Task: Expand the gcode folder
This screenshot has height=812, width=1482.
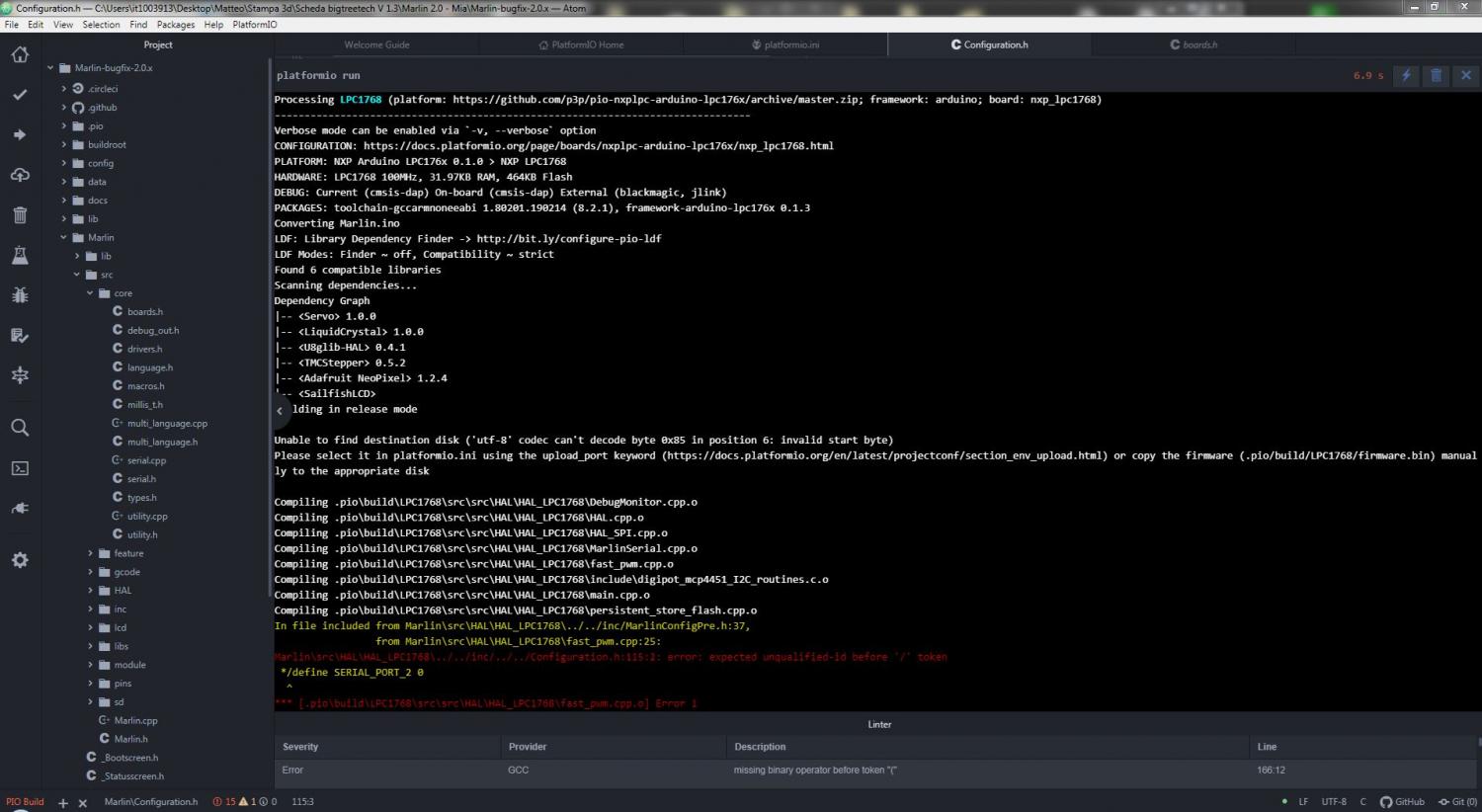Action: (90, 572)
